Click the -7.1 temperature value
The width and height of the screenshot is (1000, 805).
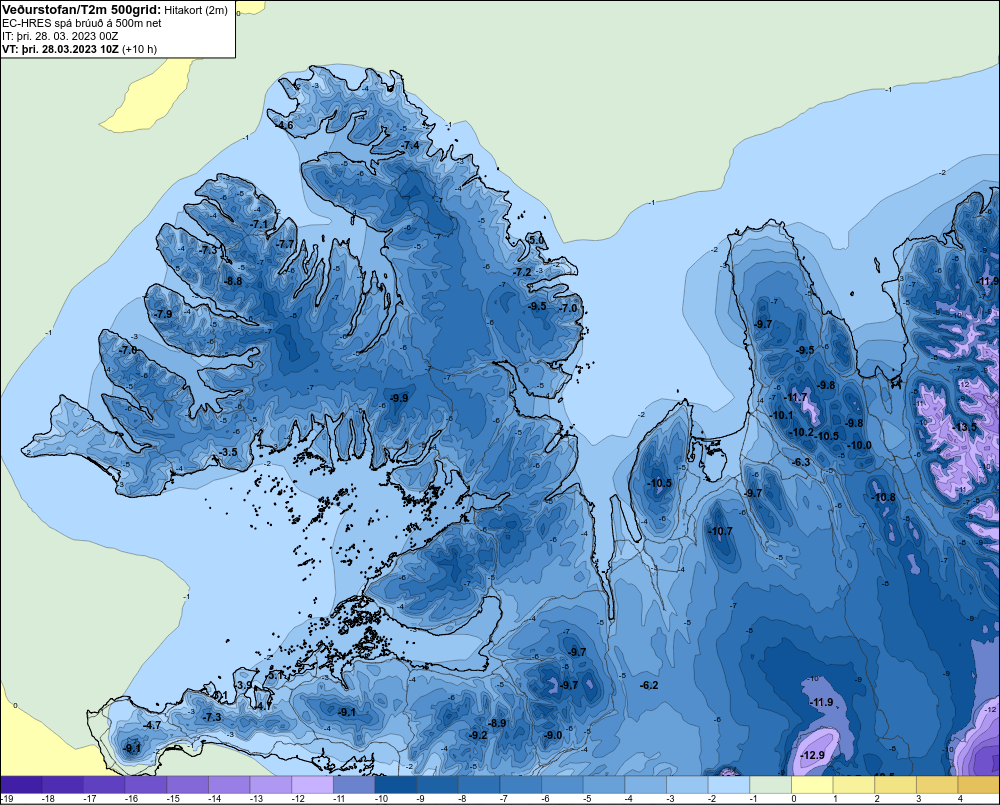[x=260, y=225]
